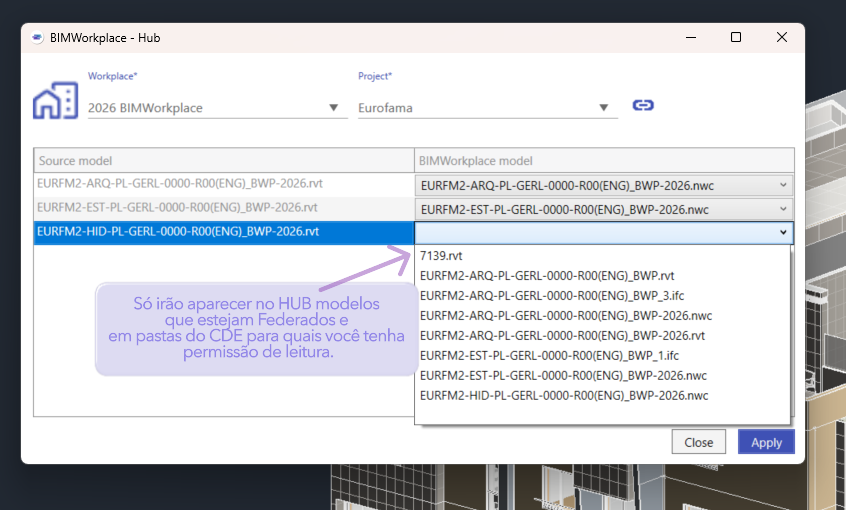Viewport: 846px width, 510px height.
Task: Select highlighted source row EURFM2-HID BWP-2026.rvt
Action: 224,232
